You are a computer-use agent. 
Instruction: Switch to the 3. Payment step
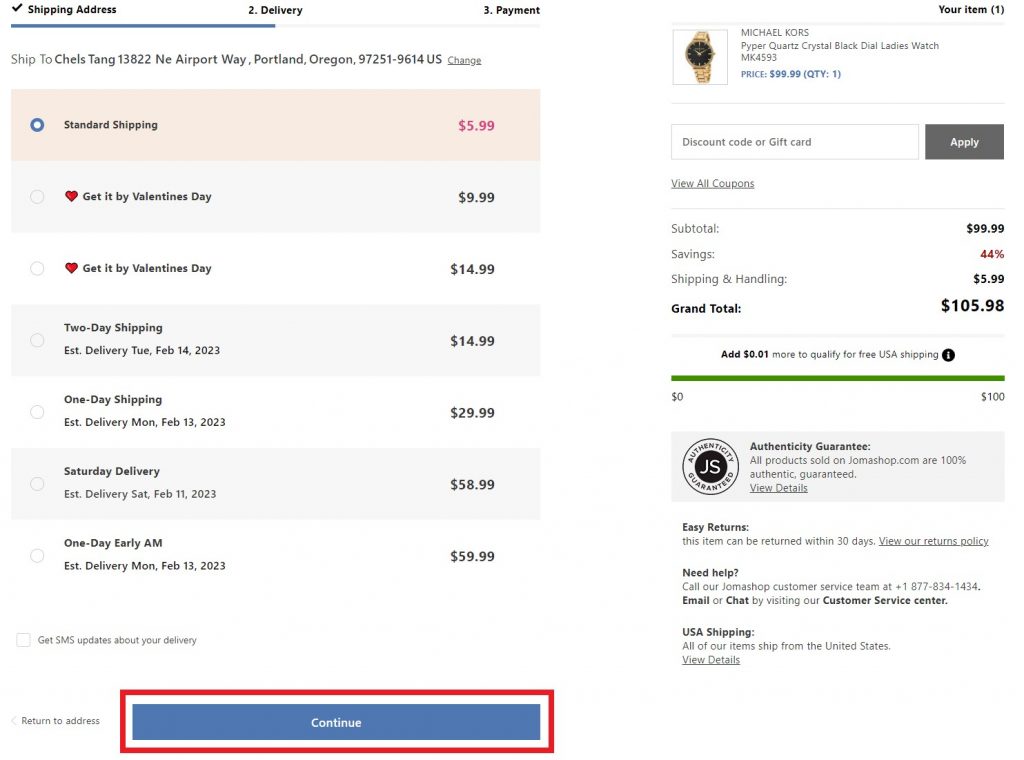point(511,10)
